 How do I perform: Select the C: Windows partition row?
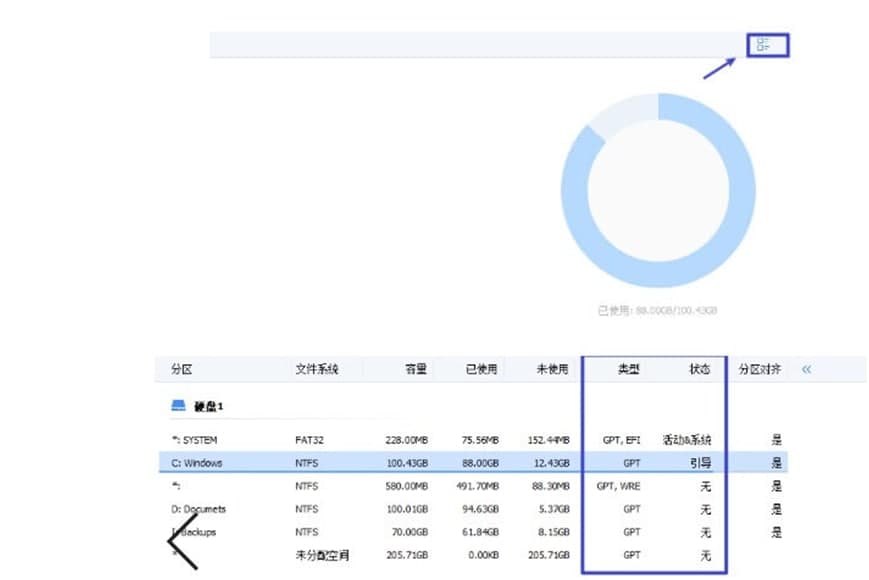[473, 463]
